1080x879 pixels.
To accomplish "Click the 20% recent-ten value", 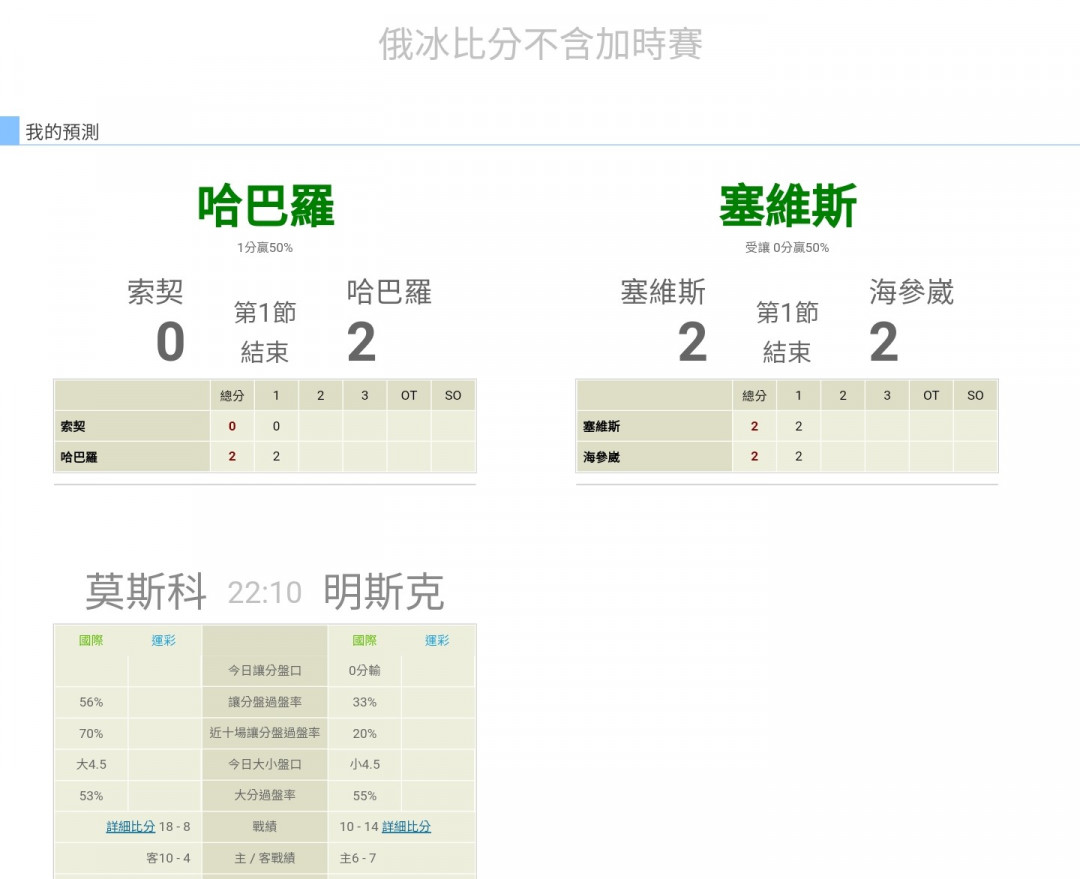I will point(364,734).
